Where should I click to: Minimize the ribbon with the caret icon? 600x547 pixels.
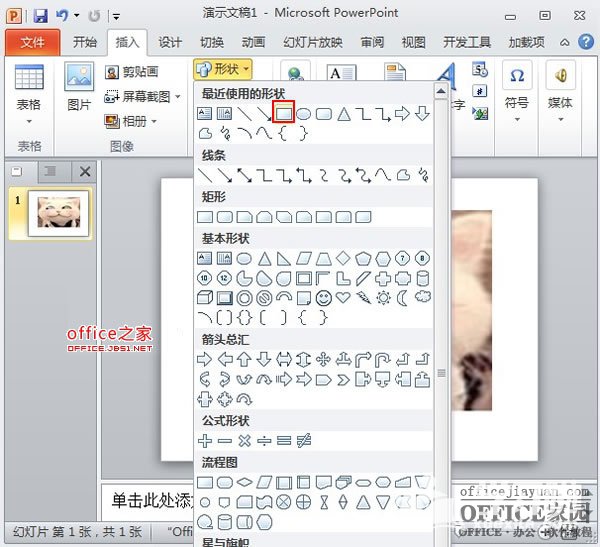[564, 42]
